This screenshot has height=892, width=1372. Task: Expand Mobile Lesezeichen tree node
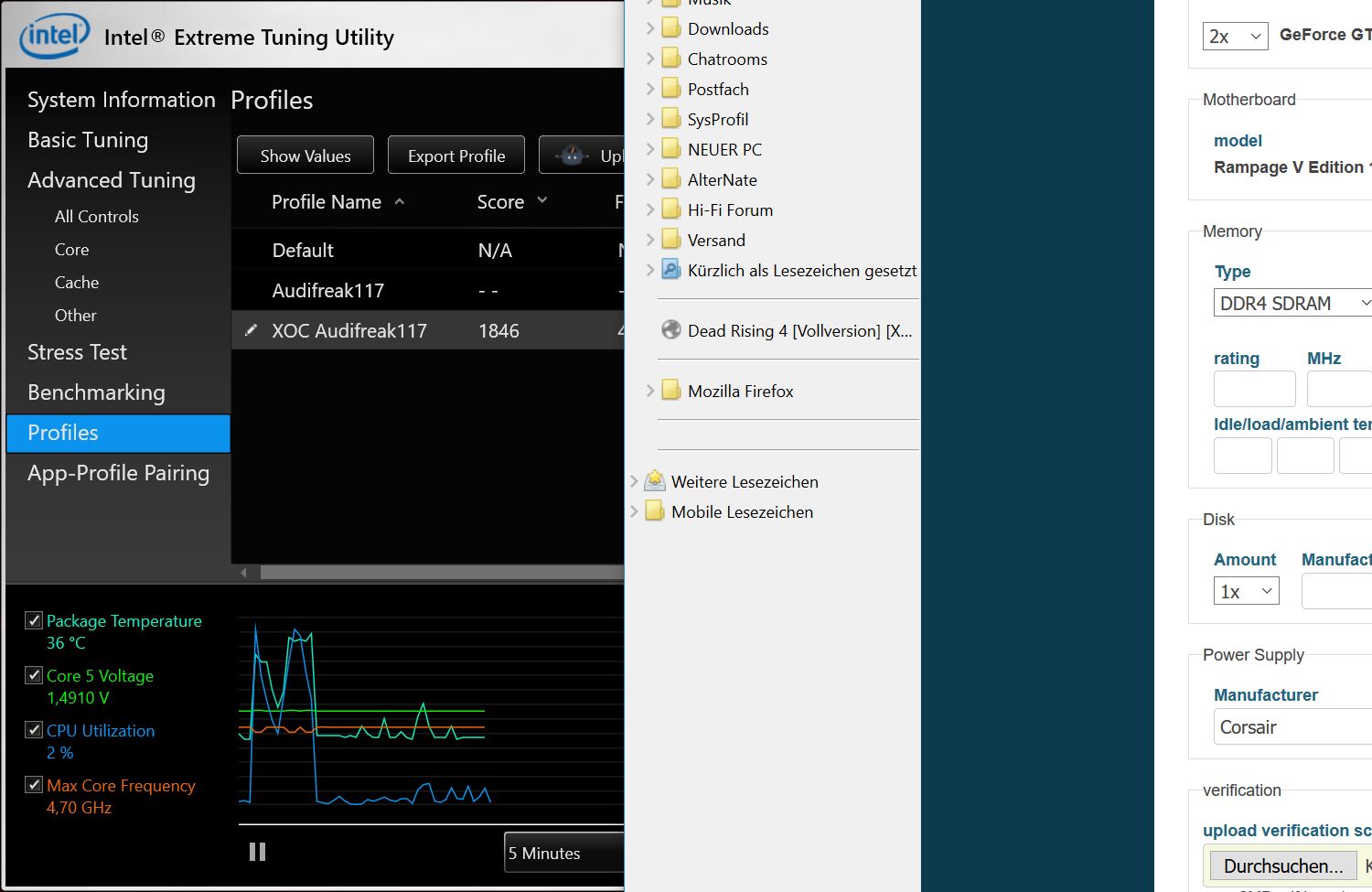point(634,511)
